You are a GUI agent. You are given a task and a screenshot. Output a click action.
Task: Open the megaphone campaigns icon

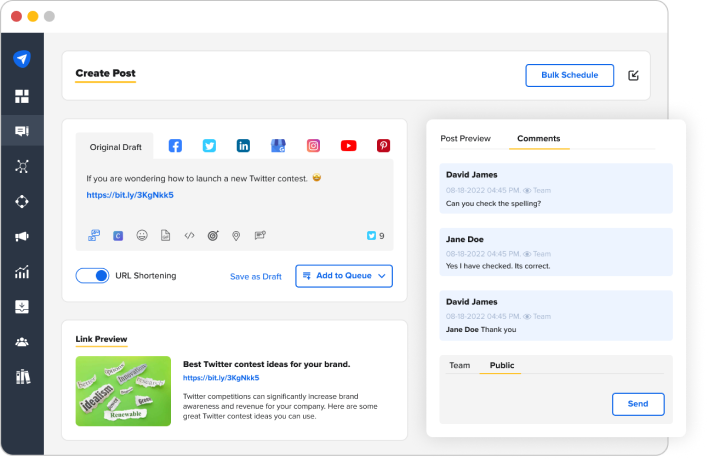(22, 236)
